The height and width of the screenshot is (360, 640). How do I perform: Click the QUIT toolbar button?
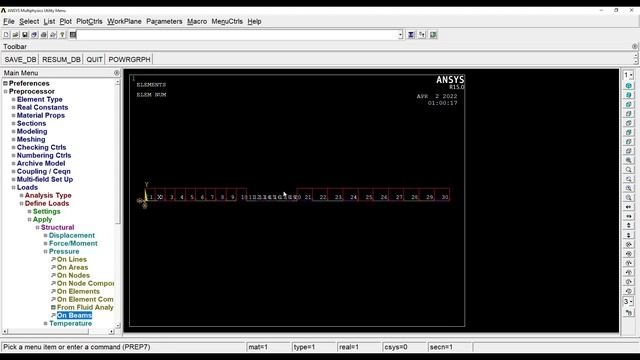click(x=94, y=60)
